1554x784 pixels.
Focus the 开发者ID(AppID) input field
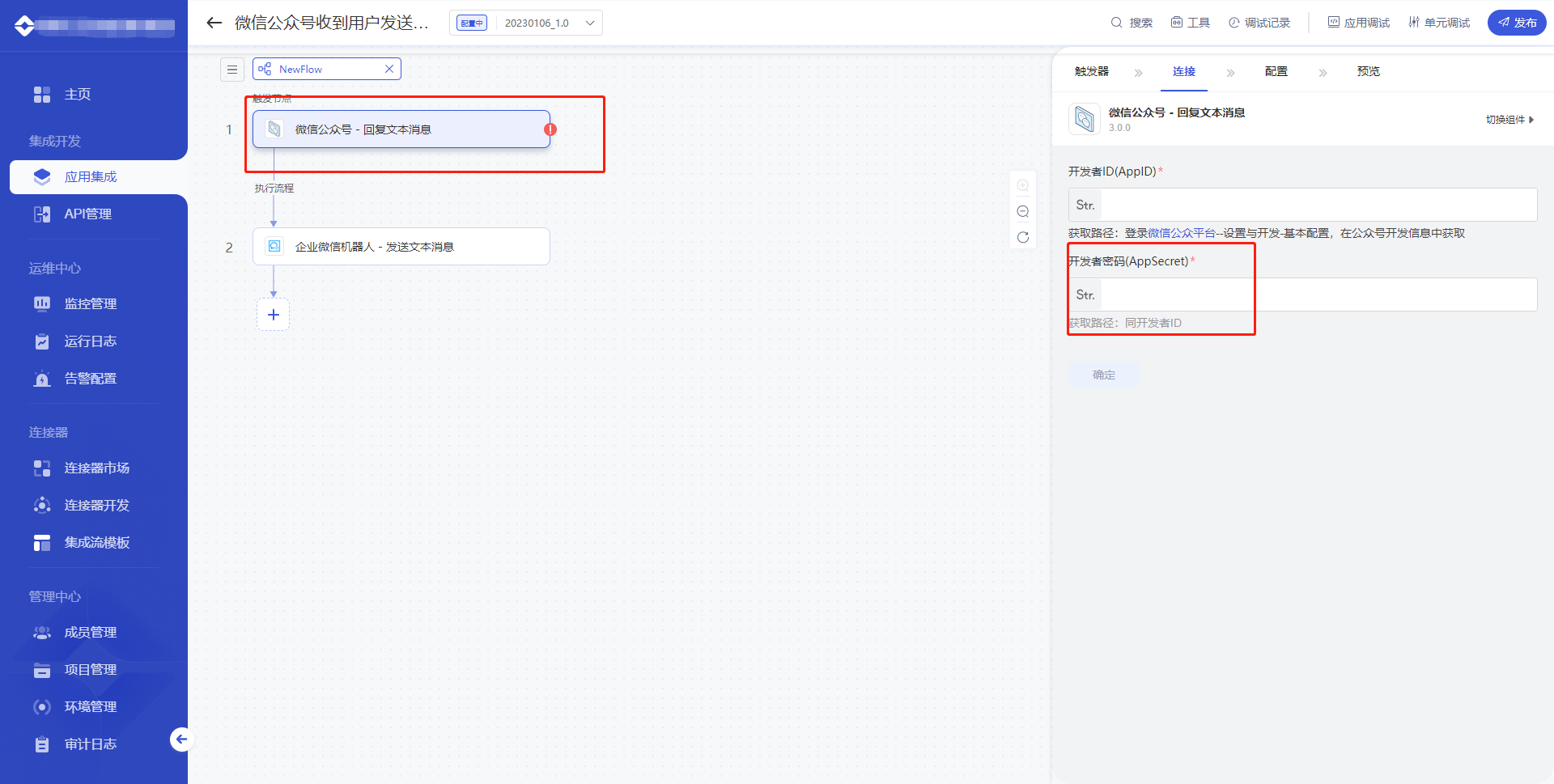point(1302,206)
